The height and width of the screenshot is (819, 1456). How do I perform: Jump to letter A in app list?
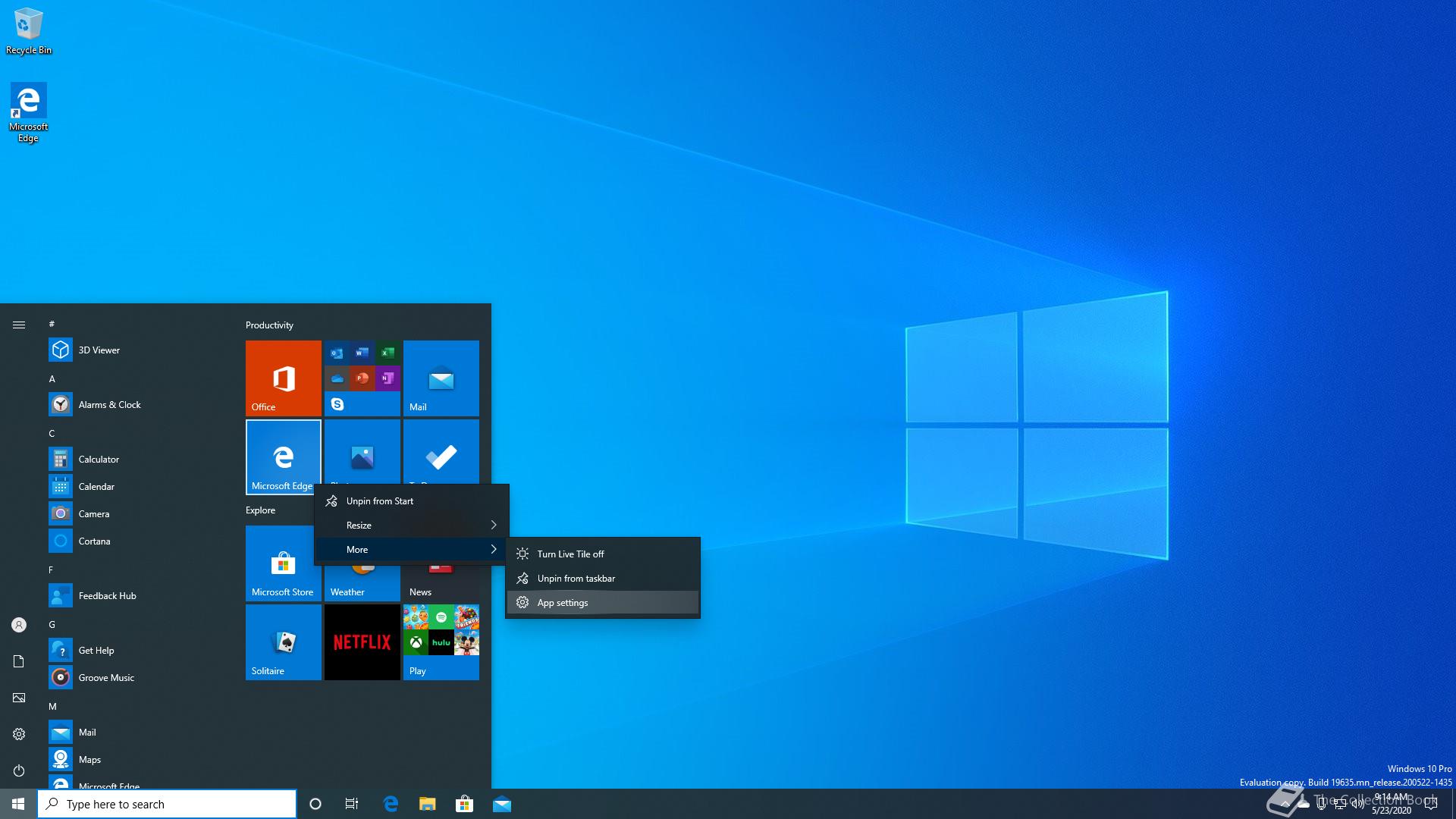click(x=52, y=378)
